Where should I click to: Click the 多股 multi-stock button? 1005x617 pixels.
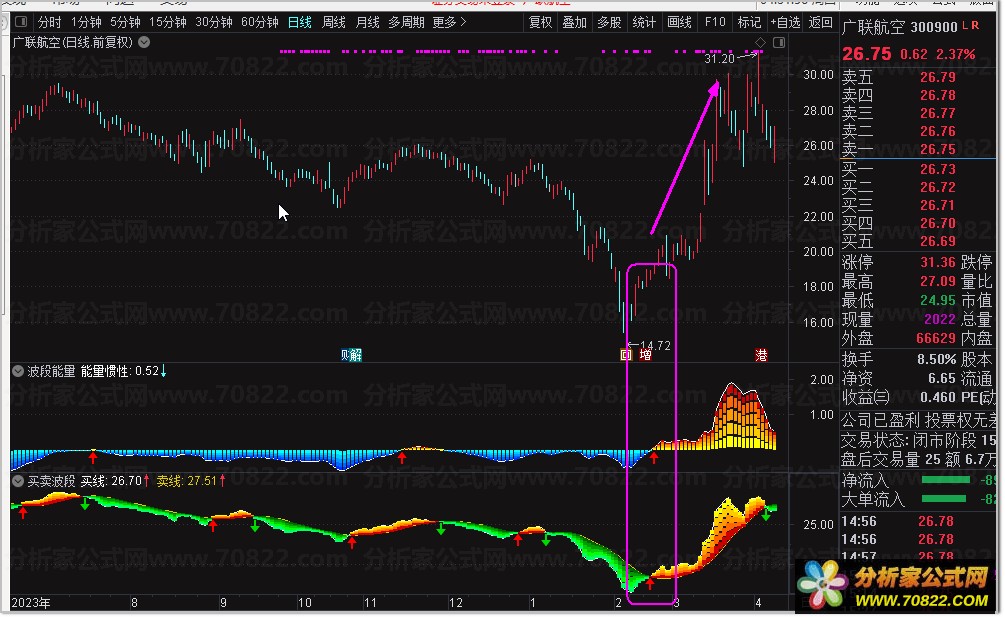coord(609,22)
